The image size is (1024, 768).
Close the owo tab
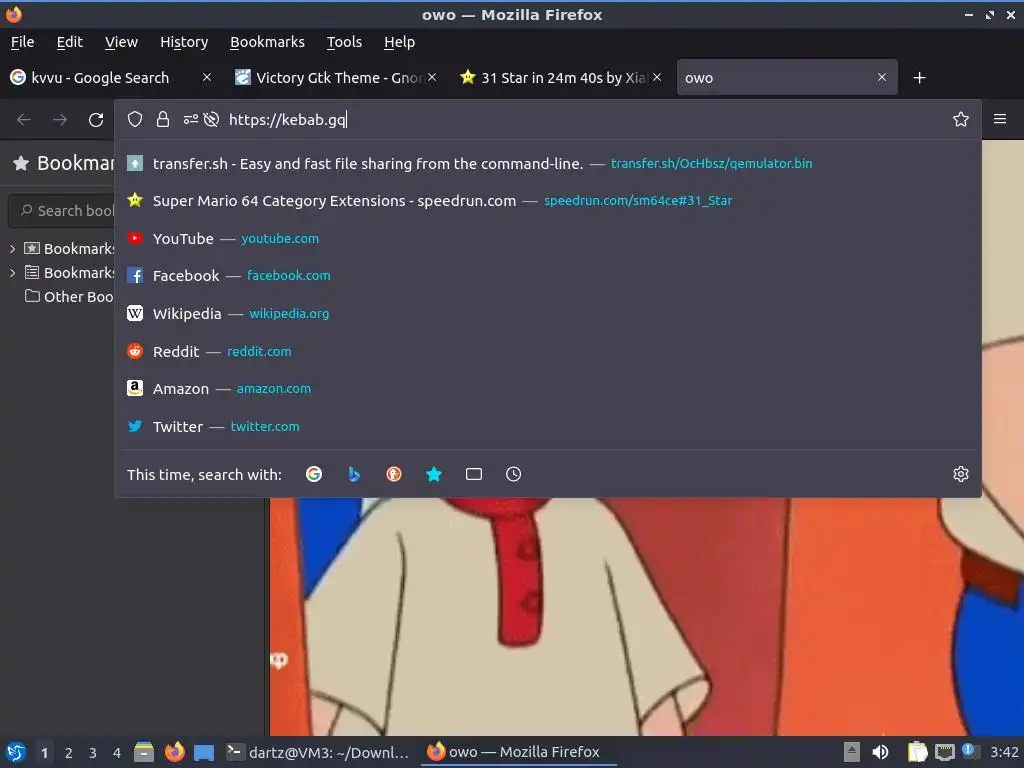click(x=882, y=78)
